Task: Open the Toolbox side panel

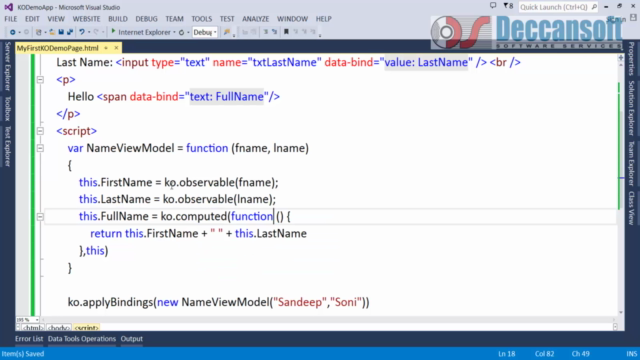Action: click(x=7, y=109)
